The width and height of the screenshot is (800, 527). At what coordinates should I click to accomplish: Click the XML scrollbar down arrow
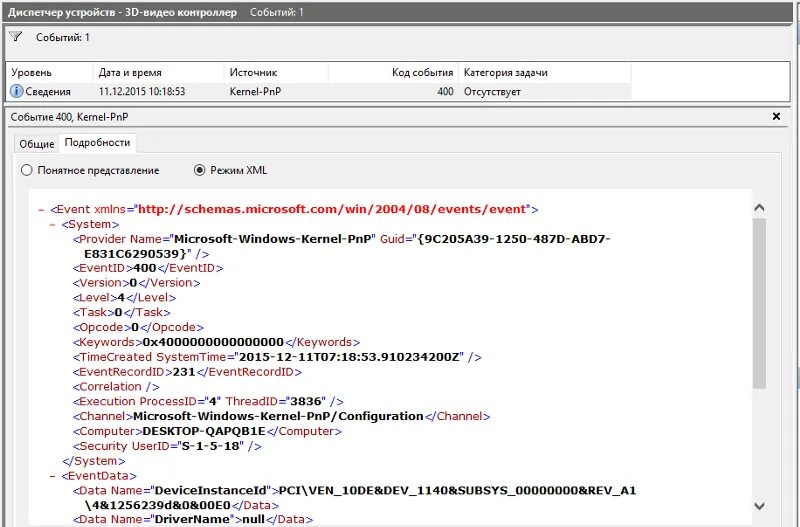tap(759, 506)
